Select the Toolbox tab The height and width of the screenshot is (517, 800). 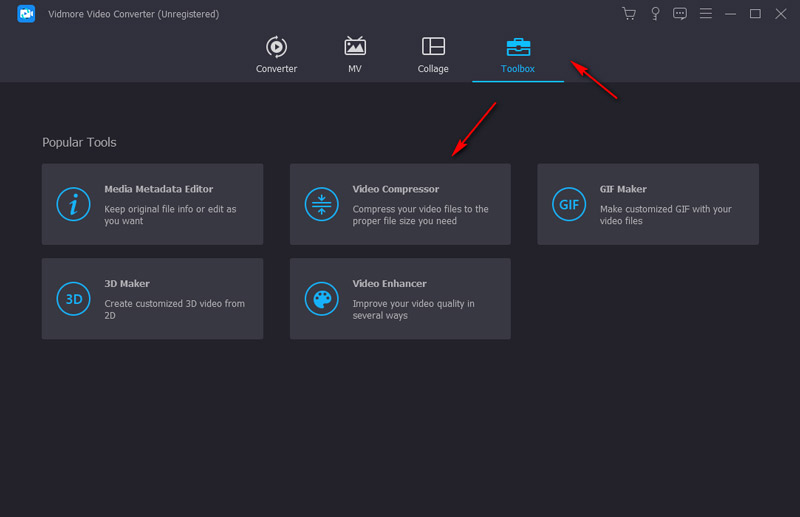[518, 56]
